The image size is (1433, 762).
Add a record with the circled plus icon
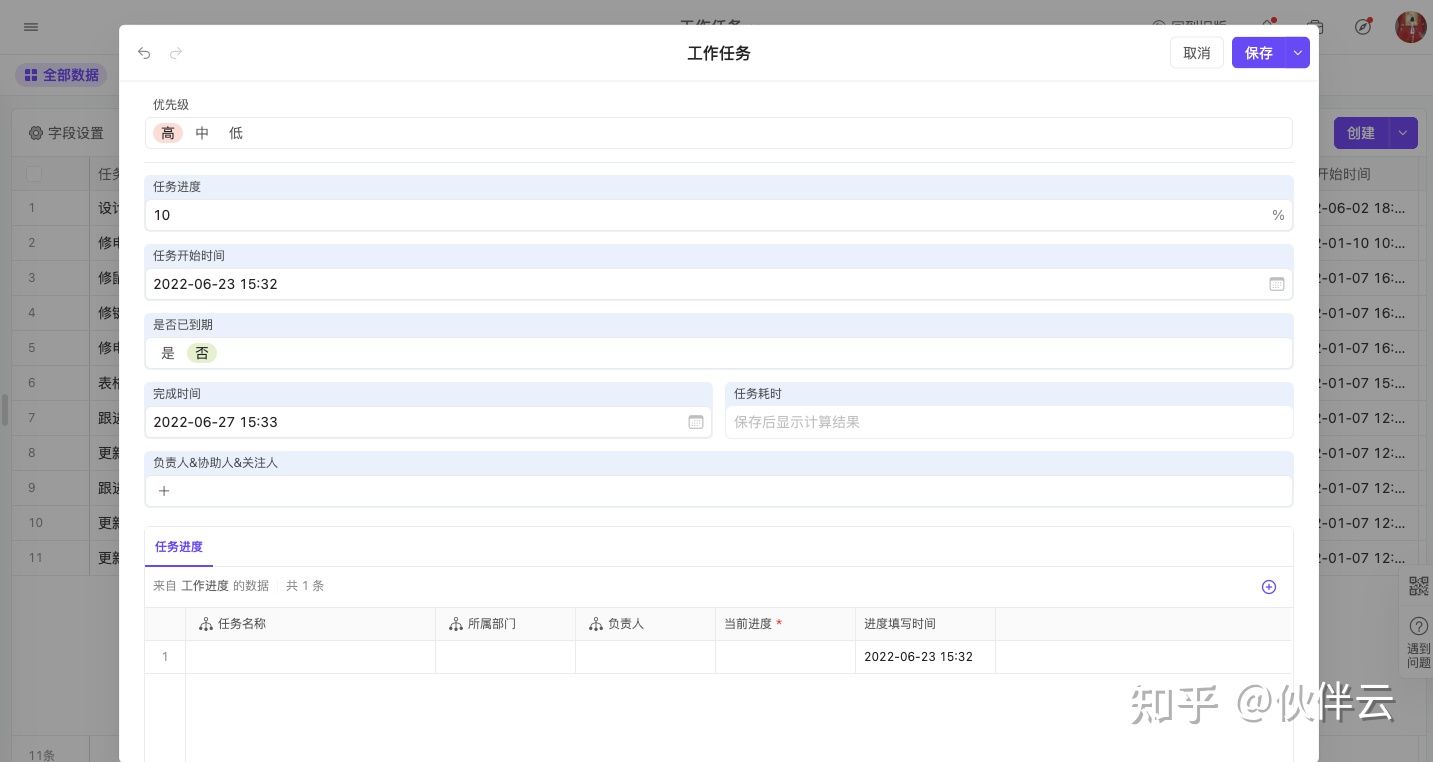(1268, 587)
